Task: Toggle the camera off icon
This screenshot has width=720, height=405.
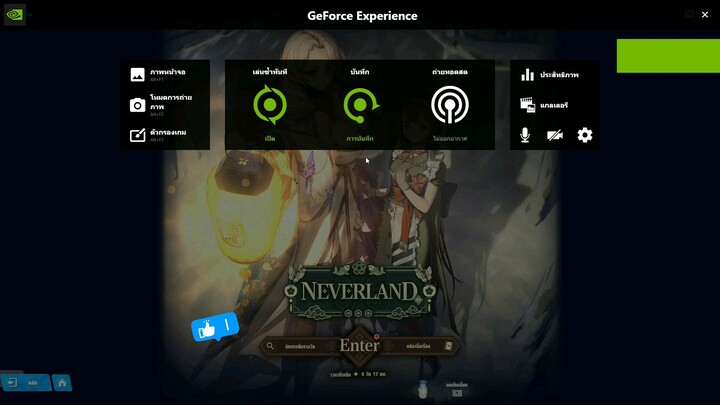Action: pyautogui.click(x=555, y=135)
